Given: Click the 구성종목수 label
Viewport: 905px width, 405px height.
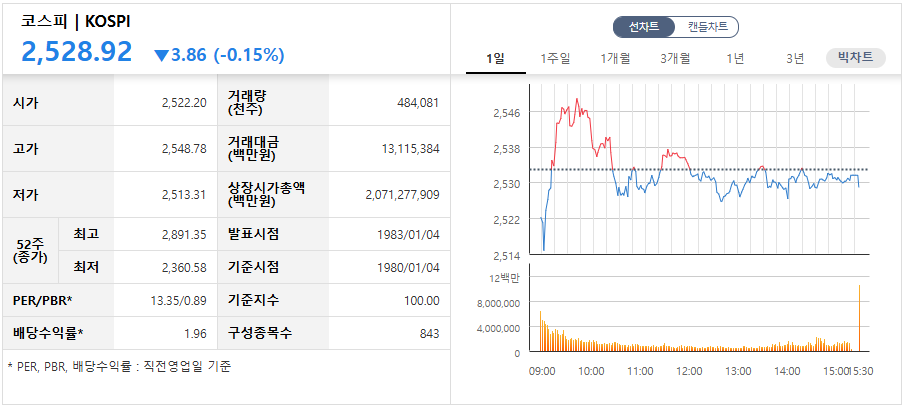Looking at the screenshot, I should pos(260,333).
